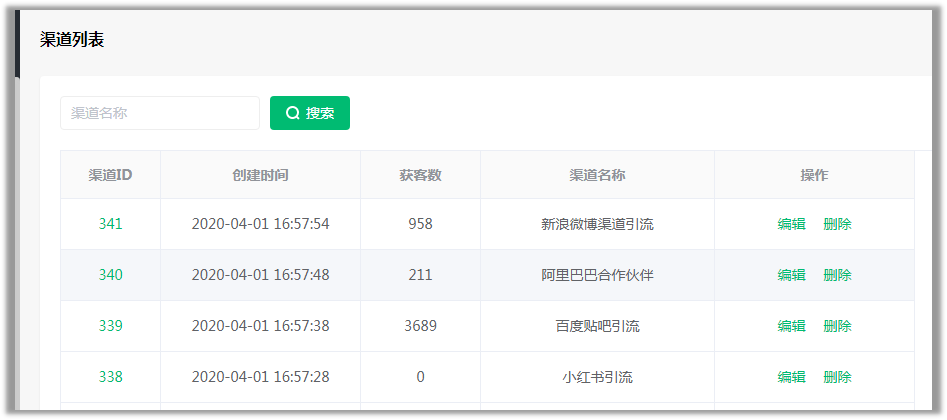Select the 新浪微博渠道引流 name cell
Viewport: 947px width, 420px height.
[x=597, y=224]
